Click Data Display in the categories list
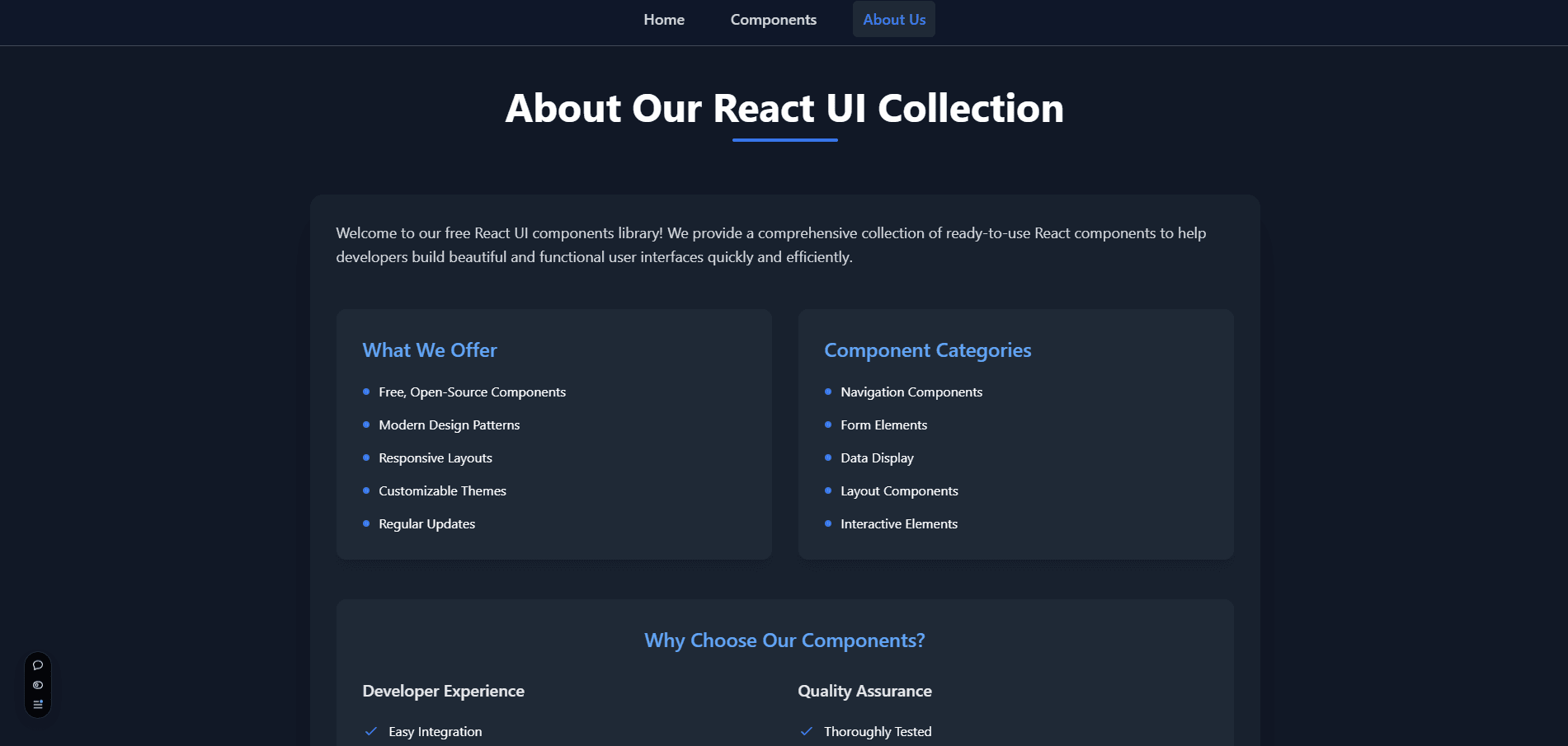The height and width of the screenshot is (746, 1568). point(877,457)
